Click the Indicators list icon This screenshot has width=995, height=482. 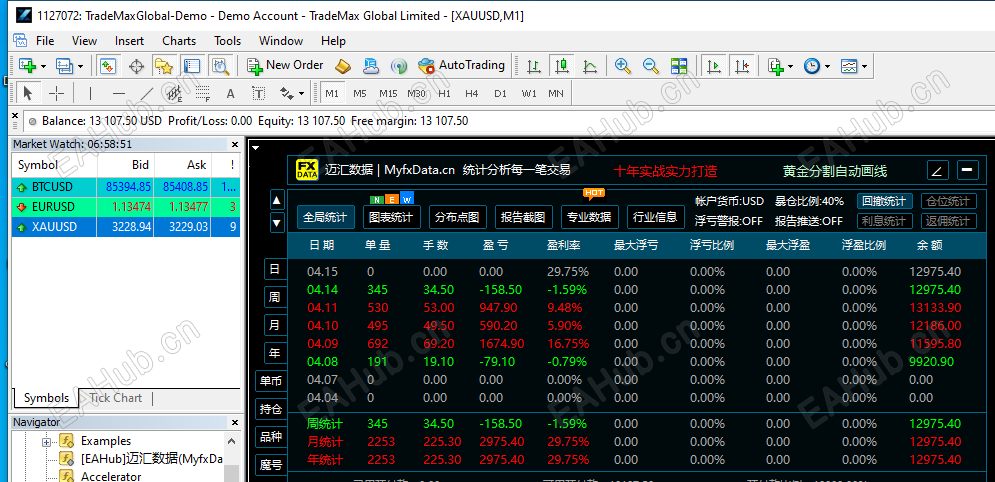coord(775,65)
